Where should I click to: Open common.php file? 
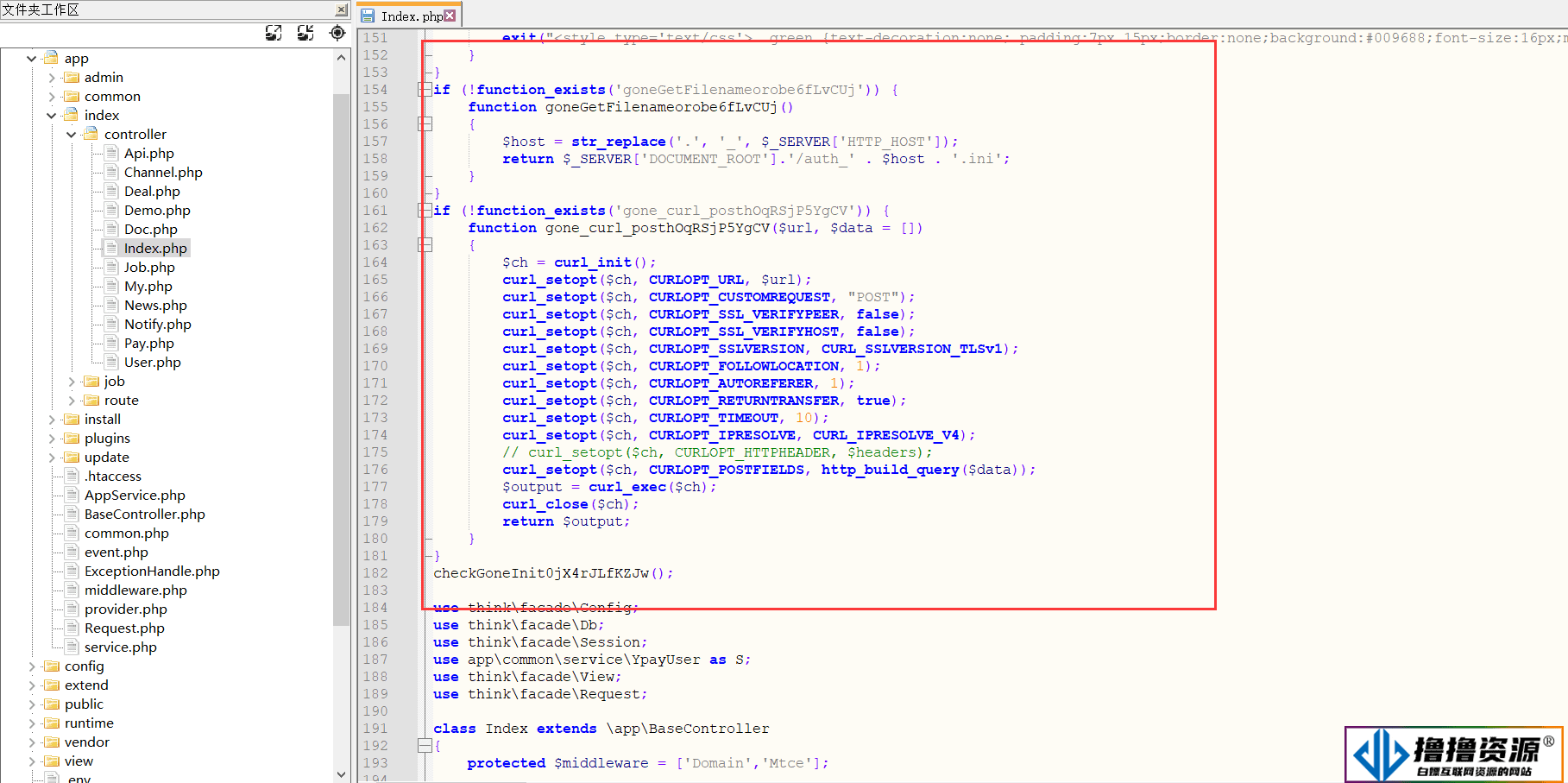126,534
